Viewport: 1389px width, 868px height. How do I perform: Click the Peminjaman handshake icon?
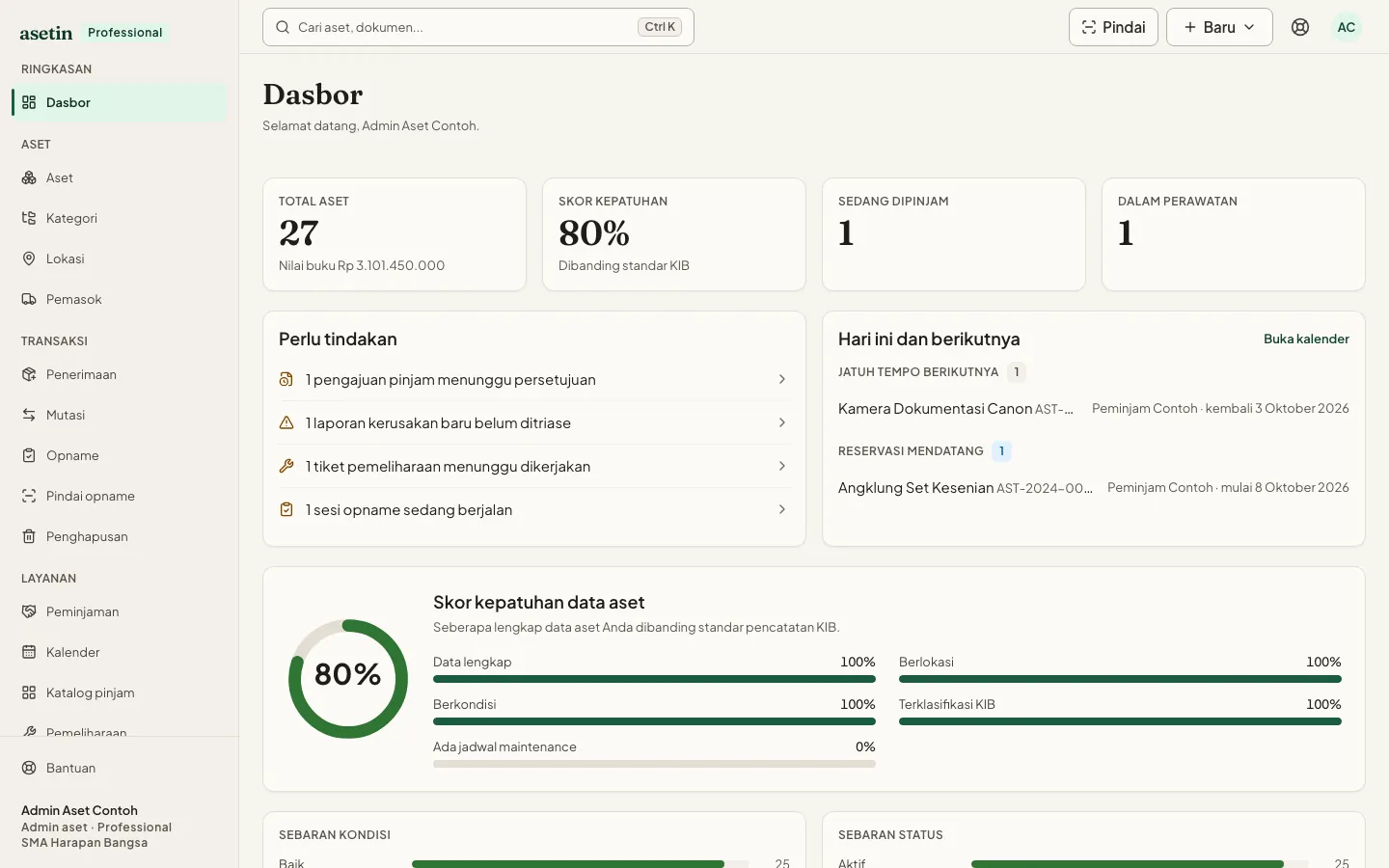pos(29,611)
